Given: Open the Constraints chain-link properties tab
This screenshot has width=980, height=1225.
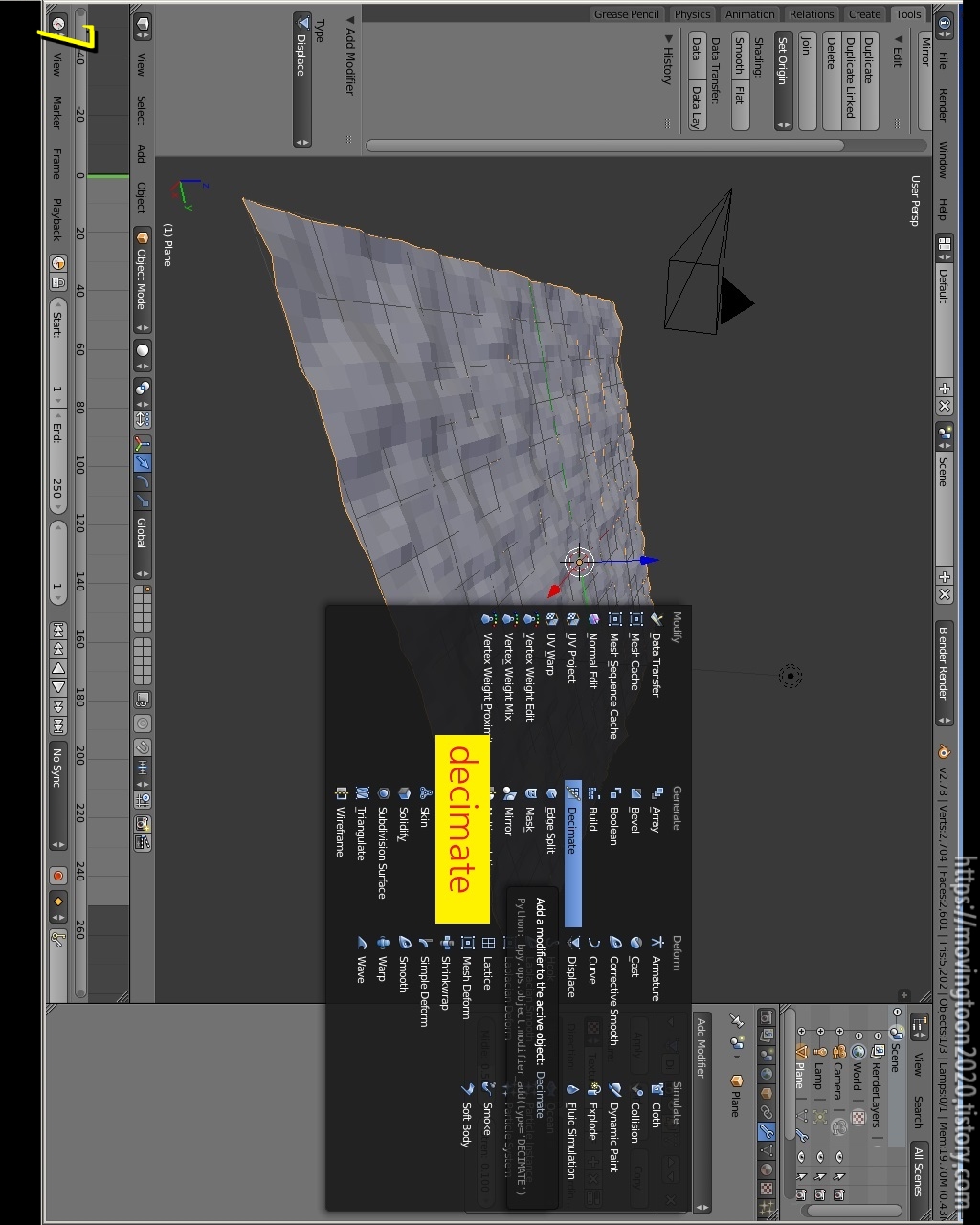Looking at the screenshot, I should click(767, 1113).
